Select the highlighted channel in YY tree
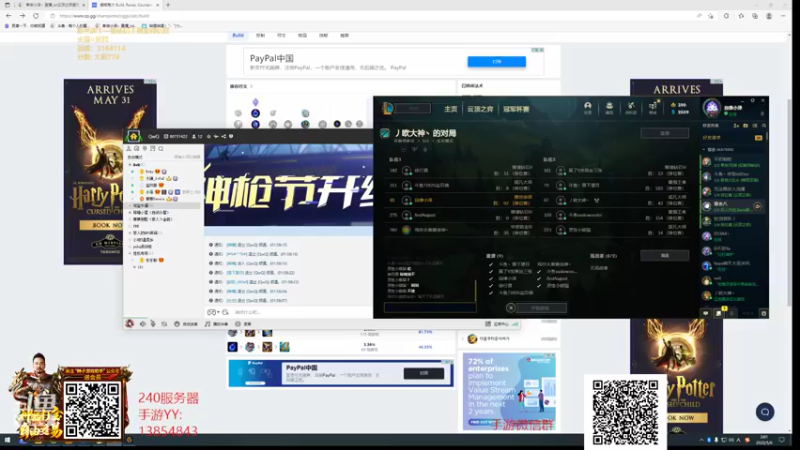The width and height of the screenshot is (800, 450). coord(163,206)
